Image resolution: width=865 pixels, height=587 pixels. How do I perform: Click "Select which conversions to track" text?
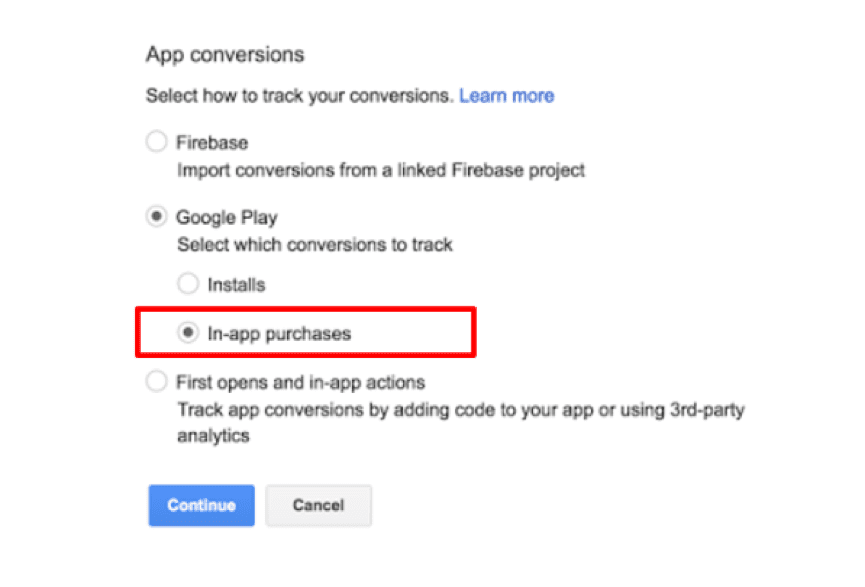[315, 244]
